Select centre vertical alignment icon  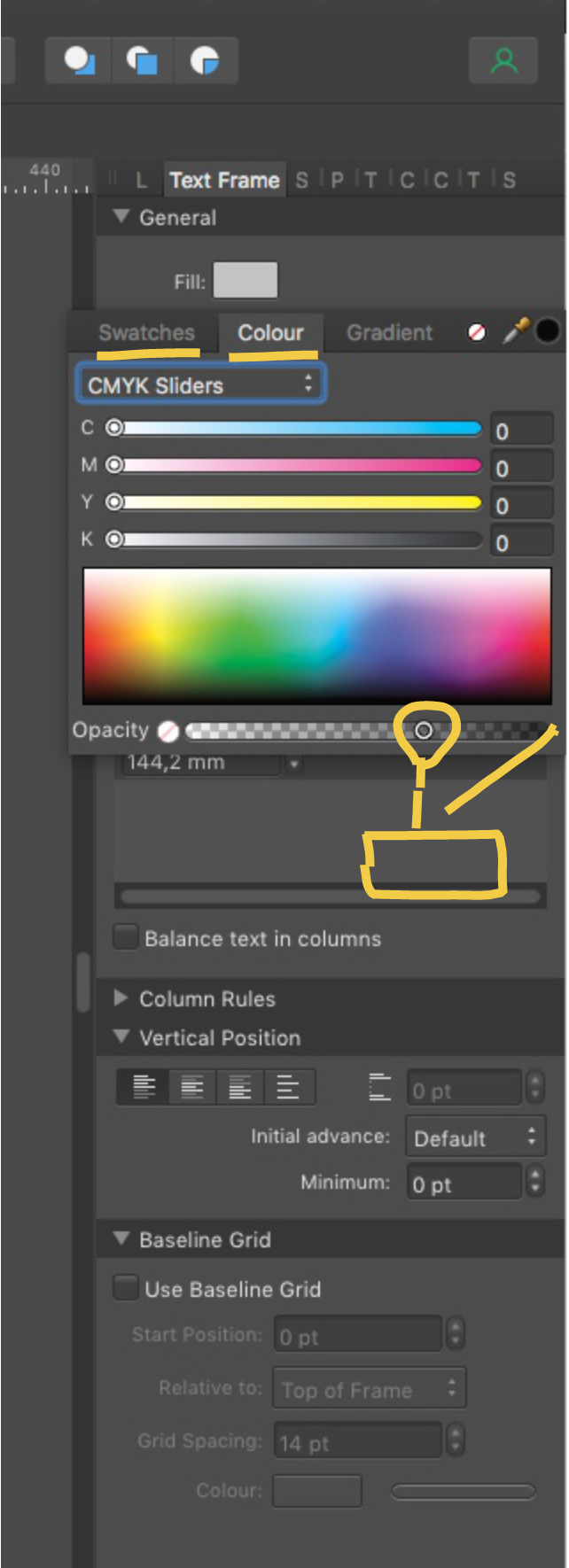tap(192, 1086)
